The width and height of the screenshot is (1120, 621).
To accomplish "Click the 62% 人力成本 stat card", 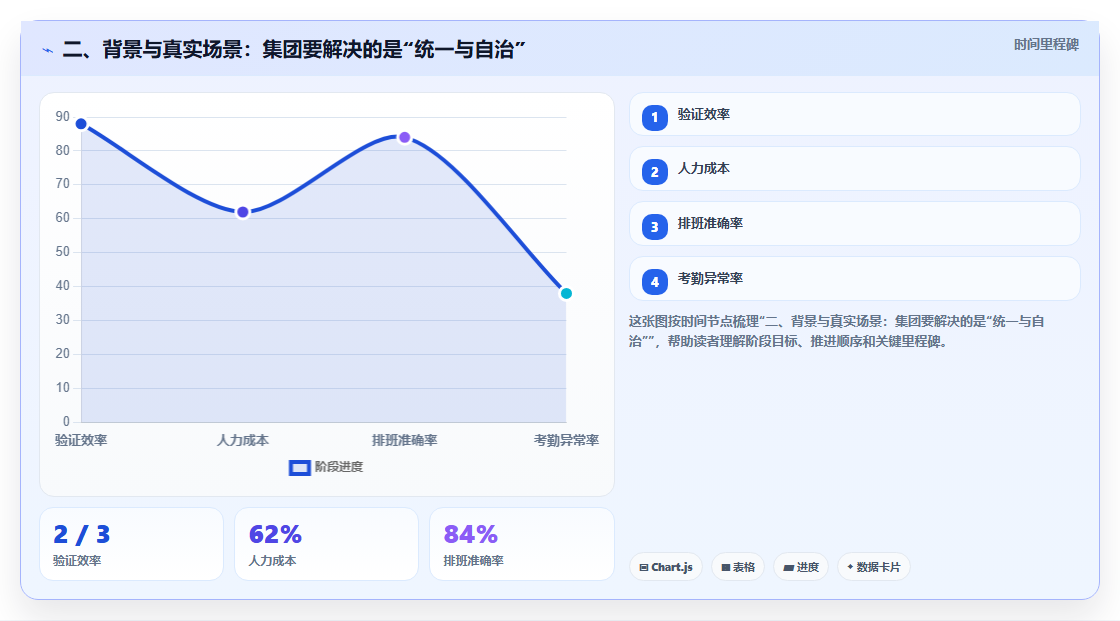I will [x=326, y=544].
